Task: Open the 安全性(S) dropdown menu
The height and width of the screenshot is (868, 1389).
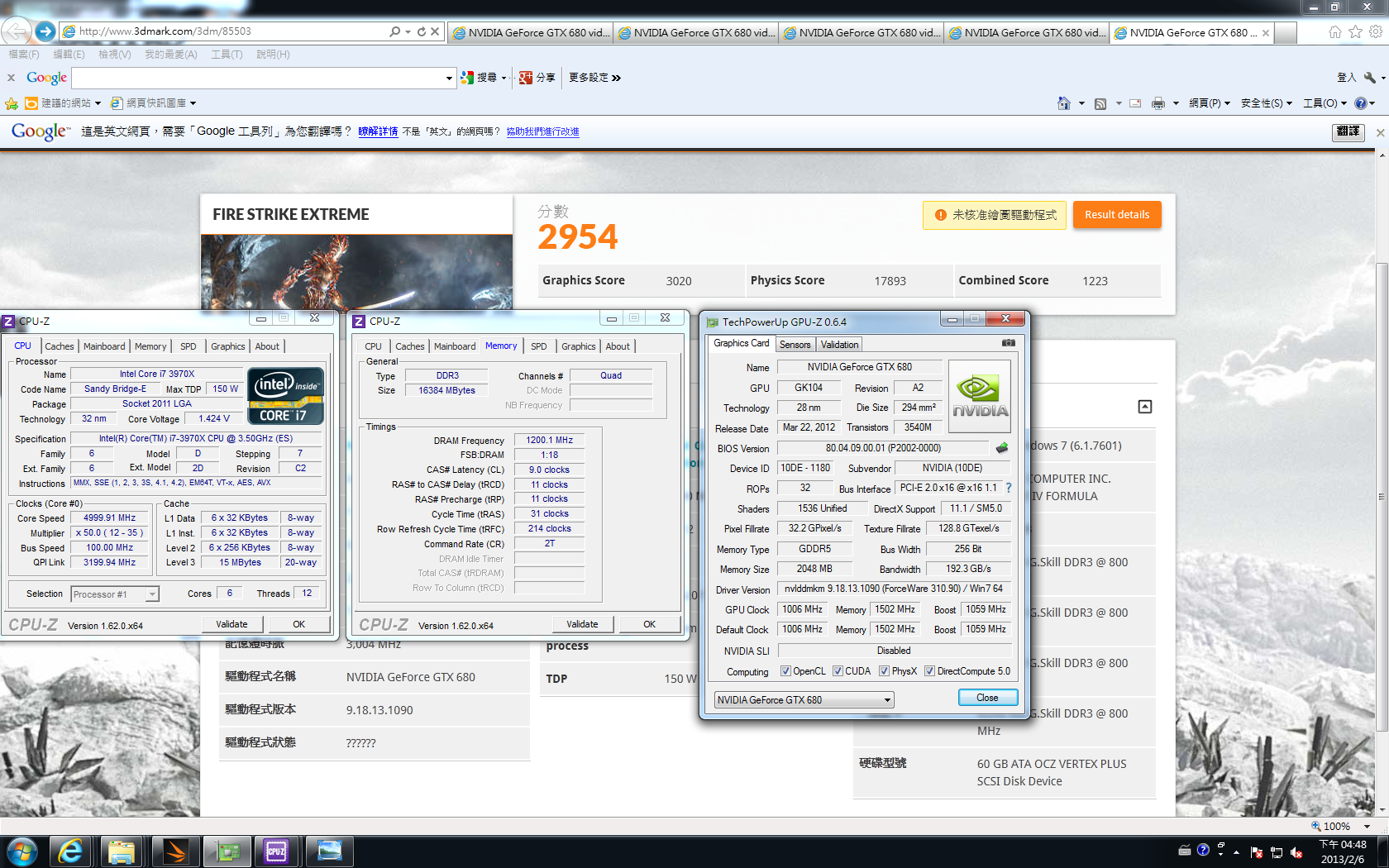Action: tap(1267, 103)
